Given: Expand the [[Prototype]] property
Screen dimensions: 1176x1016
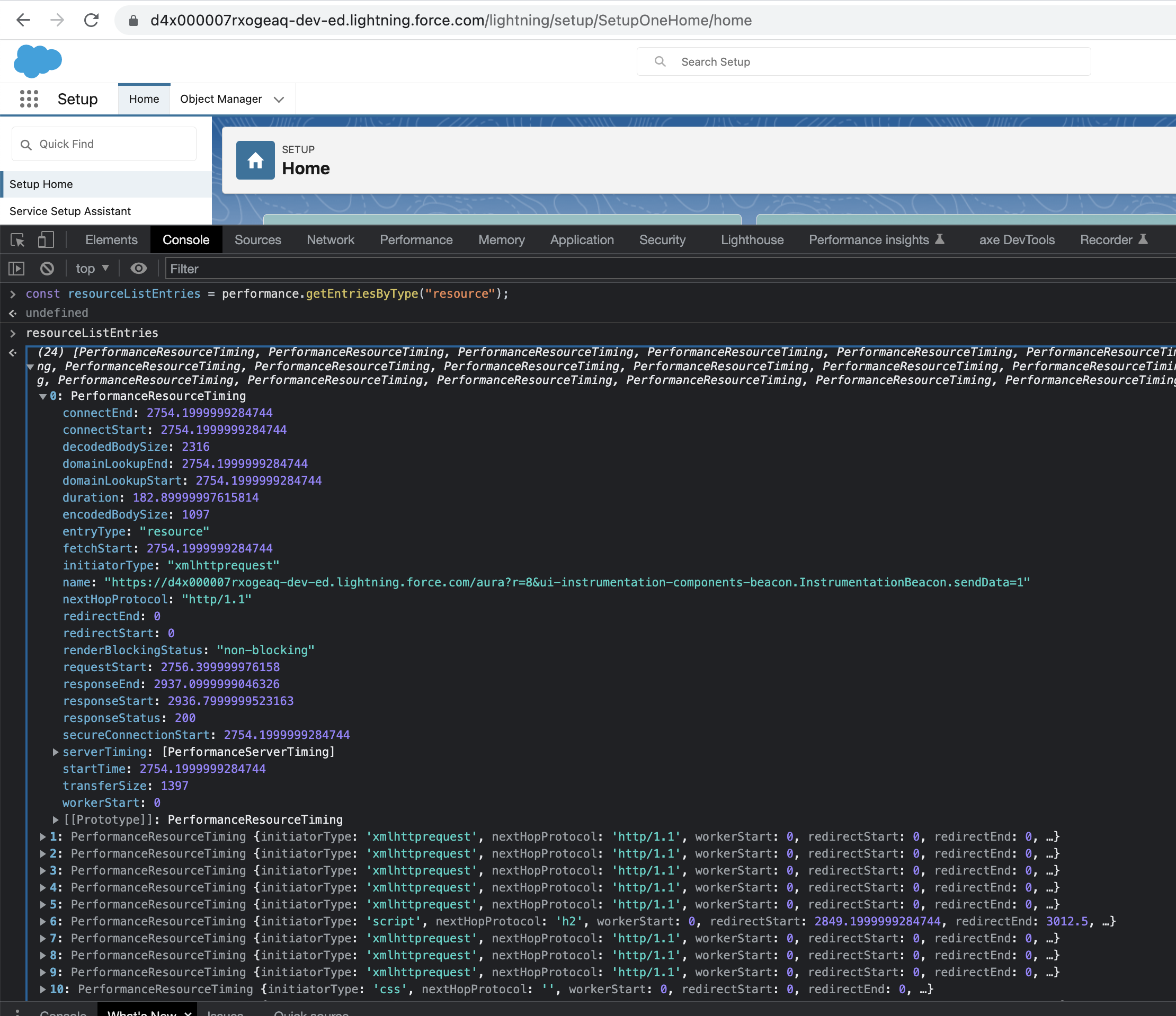Looking at the screenshot, I should pos(56,819).
